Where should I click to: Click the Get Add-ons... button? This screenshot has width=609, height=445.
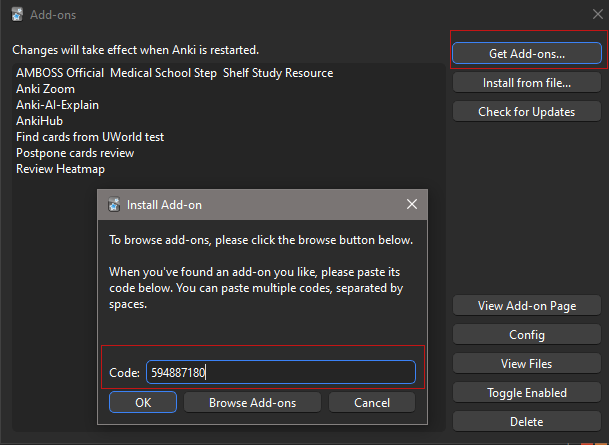(527, 53)
